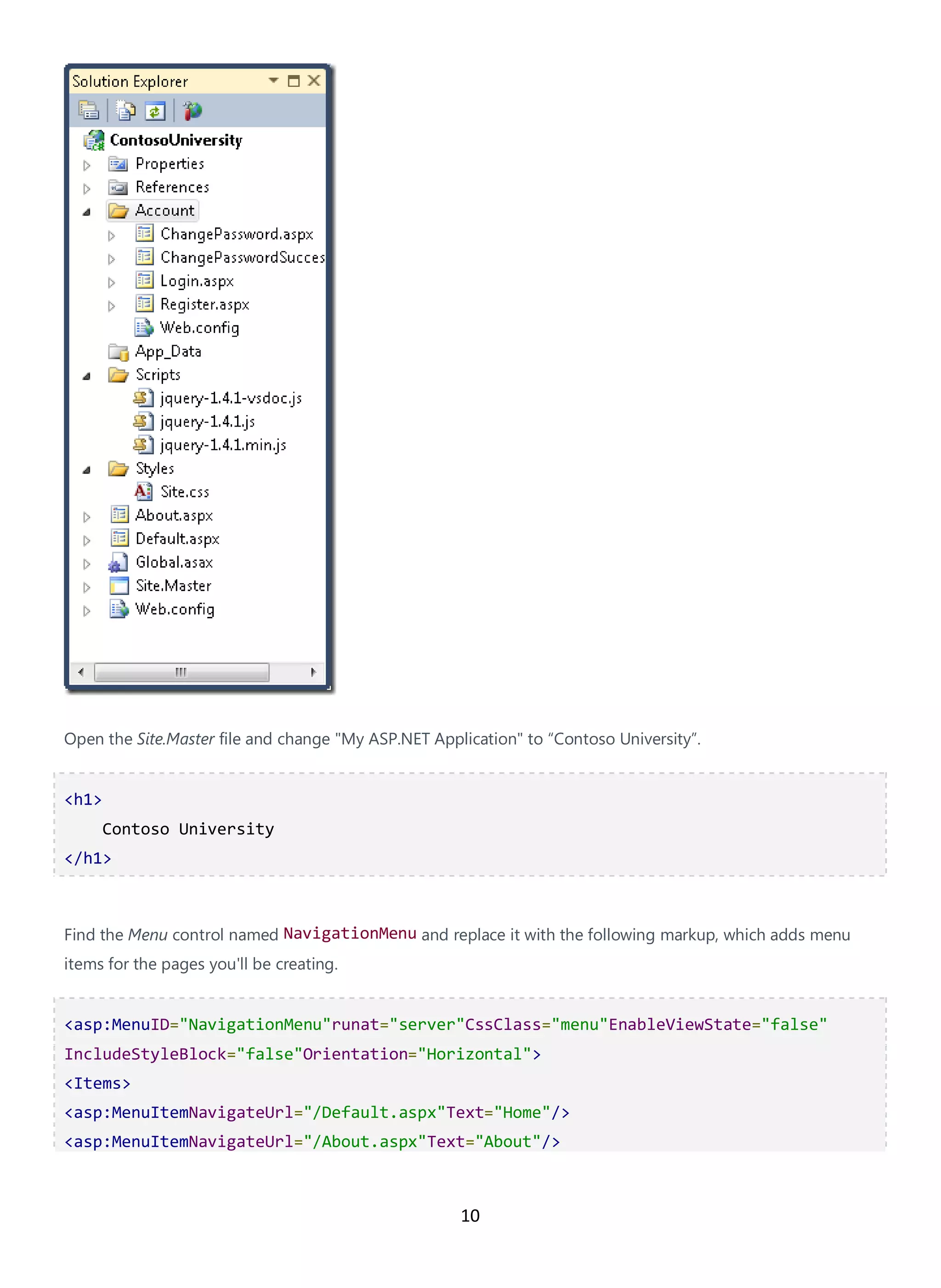The height and width of the screenshot is (1288, 941).
Task: Click the Login.aspx file icon
Action: pos(145,280)
